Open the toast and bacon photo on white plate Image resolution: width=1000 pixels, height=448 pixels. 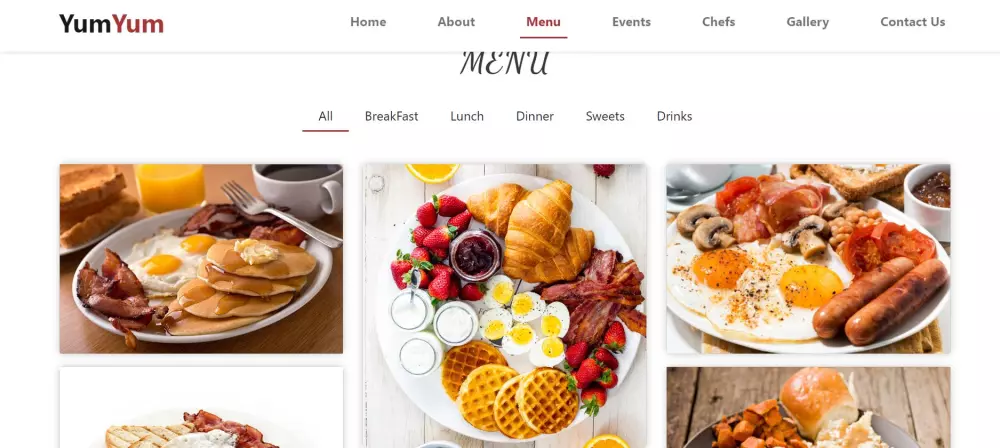[201, 407]
